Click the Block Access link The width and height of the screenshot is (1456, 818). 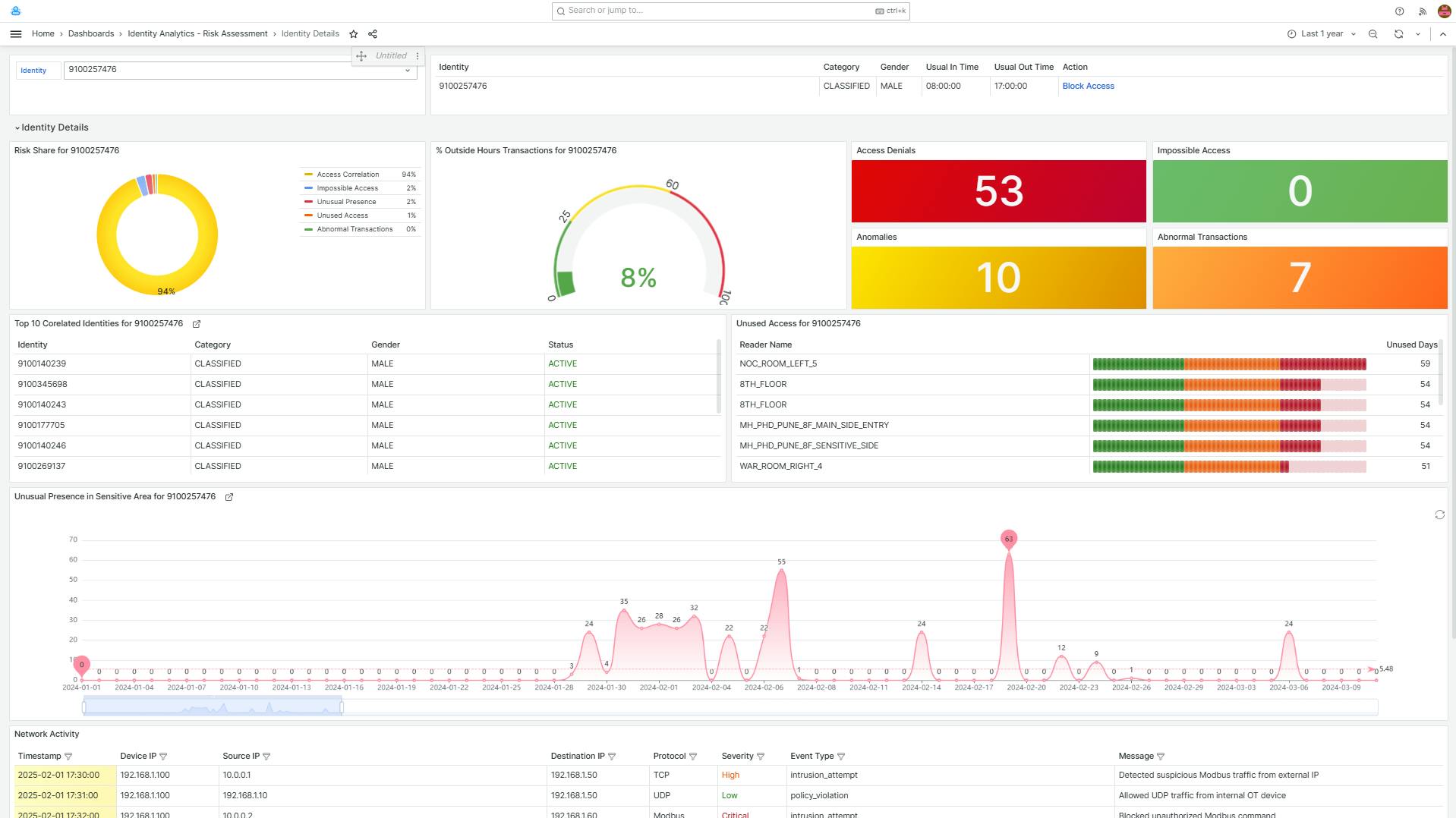click(1087, 86)
